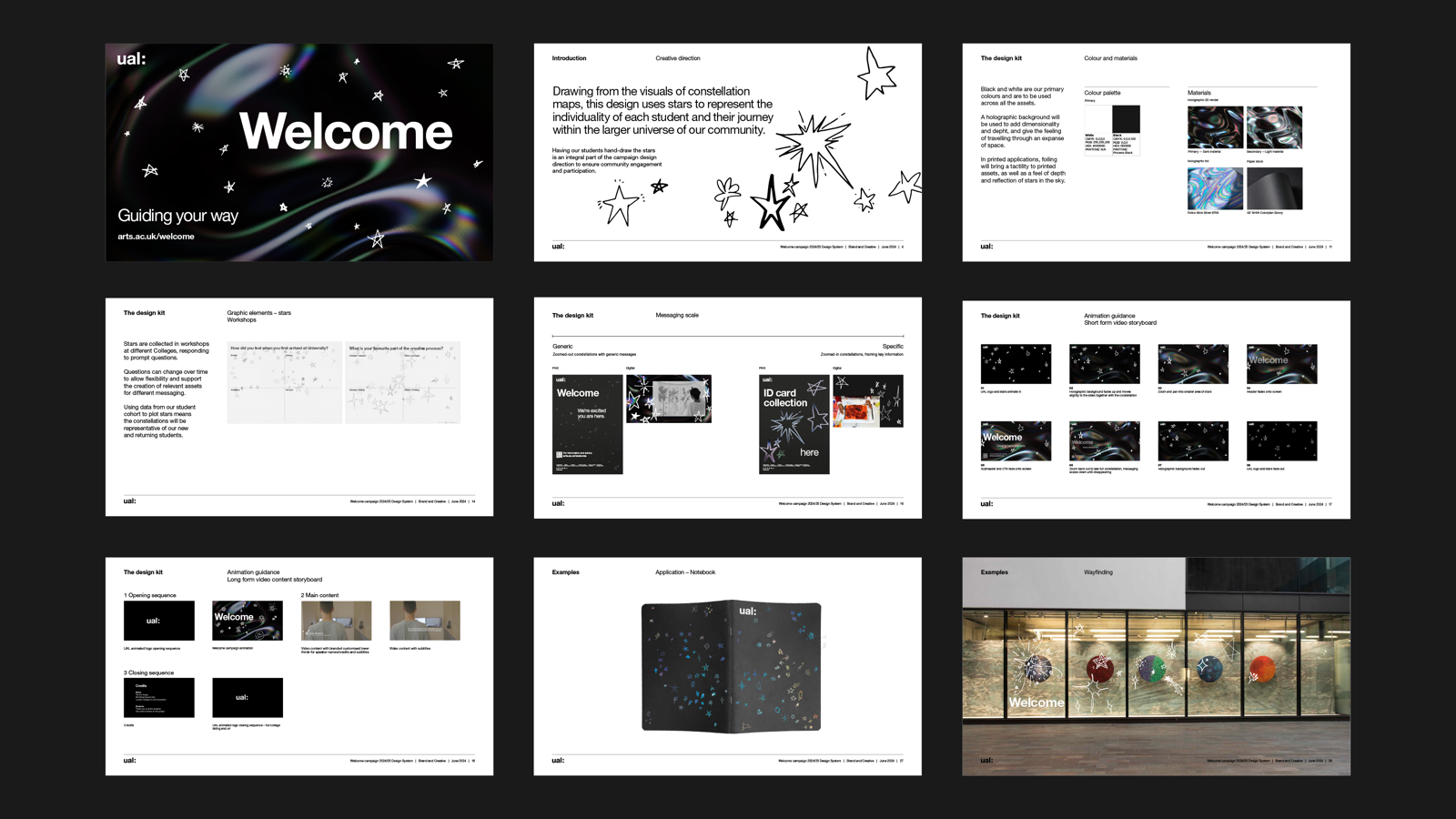Select the white colour swatch
Image resolution: width=1456 pixels, height=819 pixels.
(x=1097, y=119)
